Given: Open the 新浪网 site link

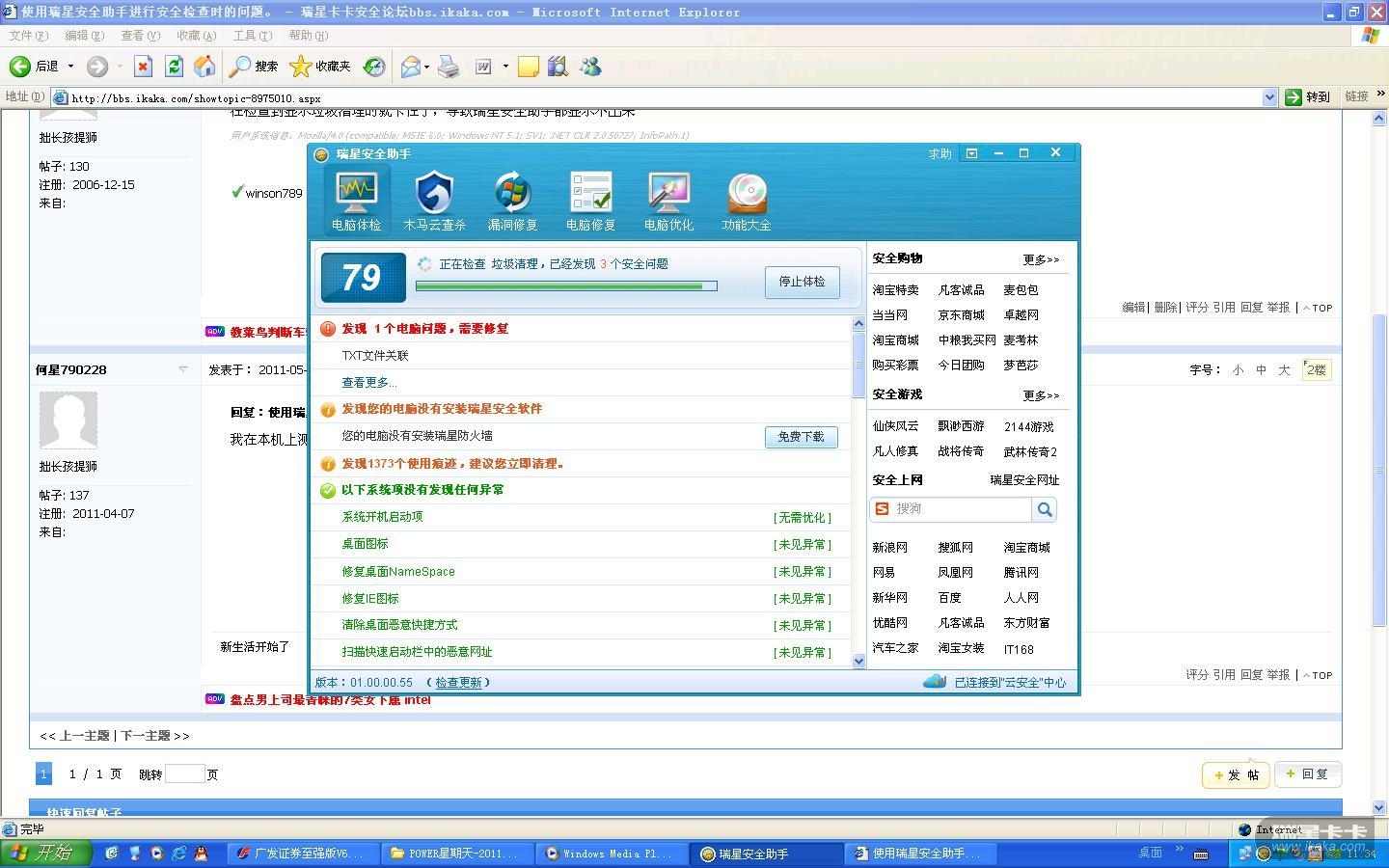Looking at the screenshot, I should (x=889, y=547).
